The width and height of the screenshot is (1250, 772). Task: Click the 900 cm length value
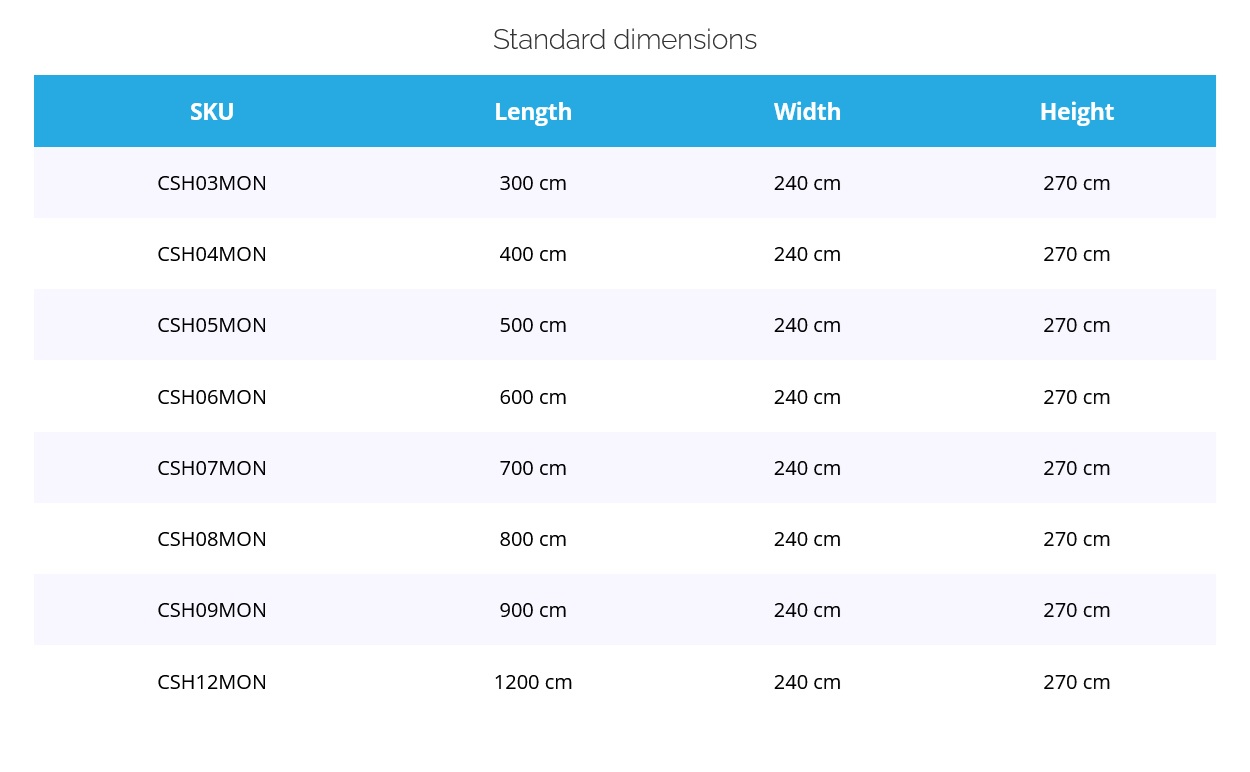pyautogui.click(x=533, y=610)
